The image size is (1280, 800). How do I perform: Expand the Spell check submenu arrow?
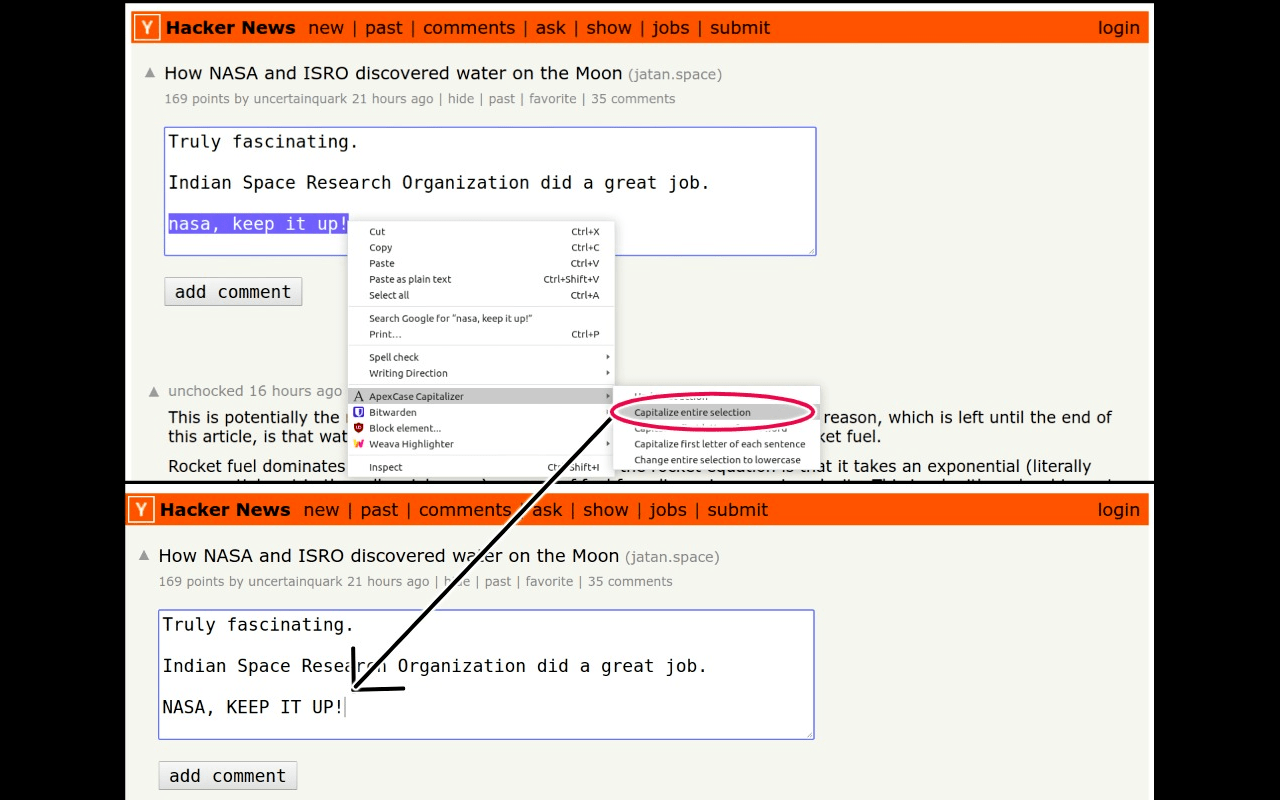[x=607, y=357]
